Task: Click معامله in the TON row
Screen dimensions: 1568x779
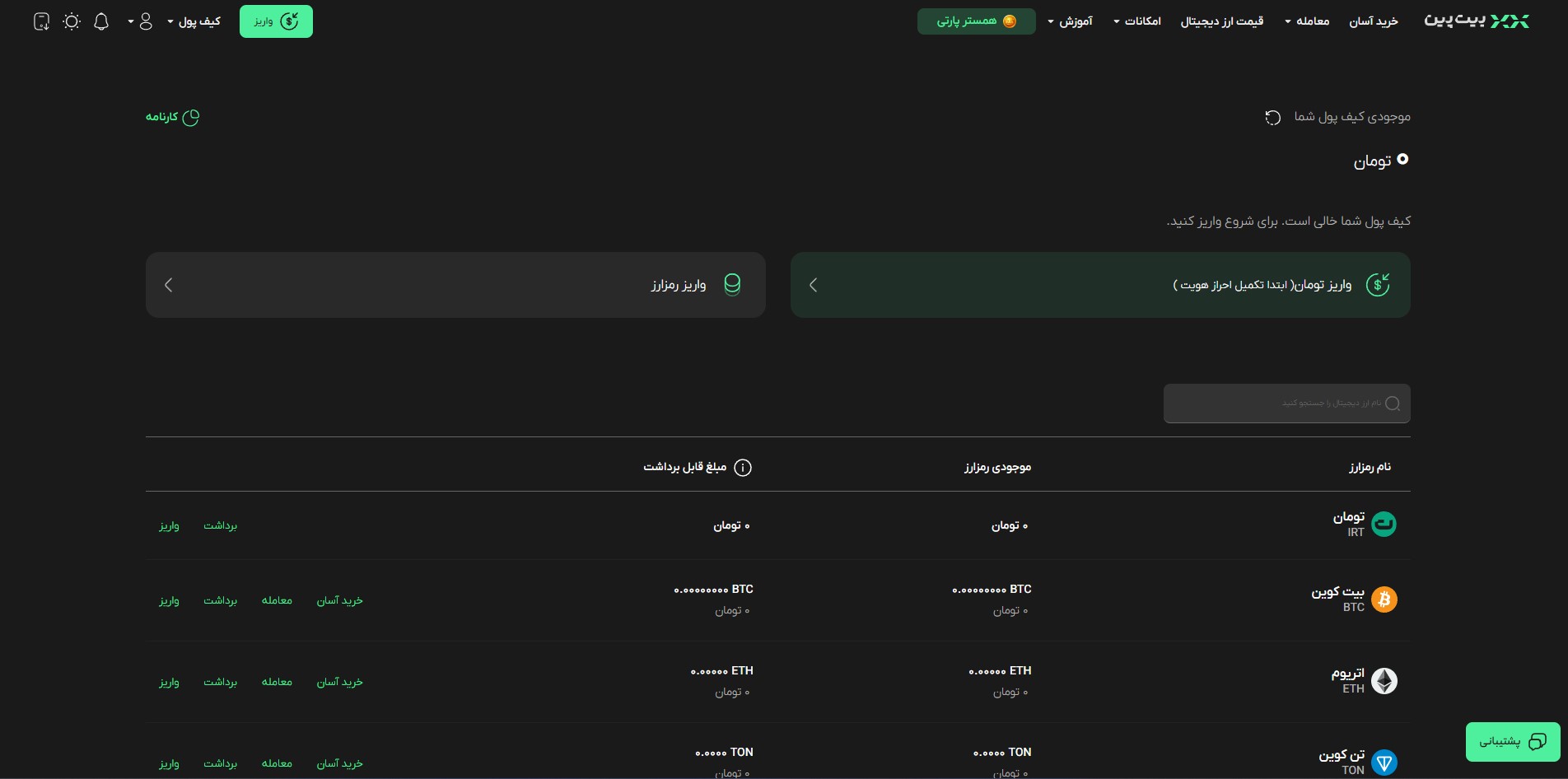Action: coord(277,763)
